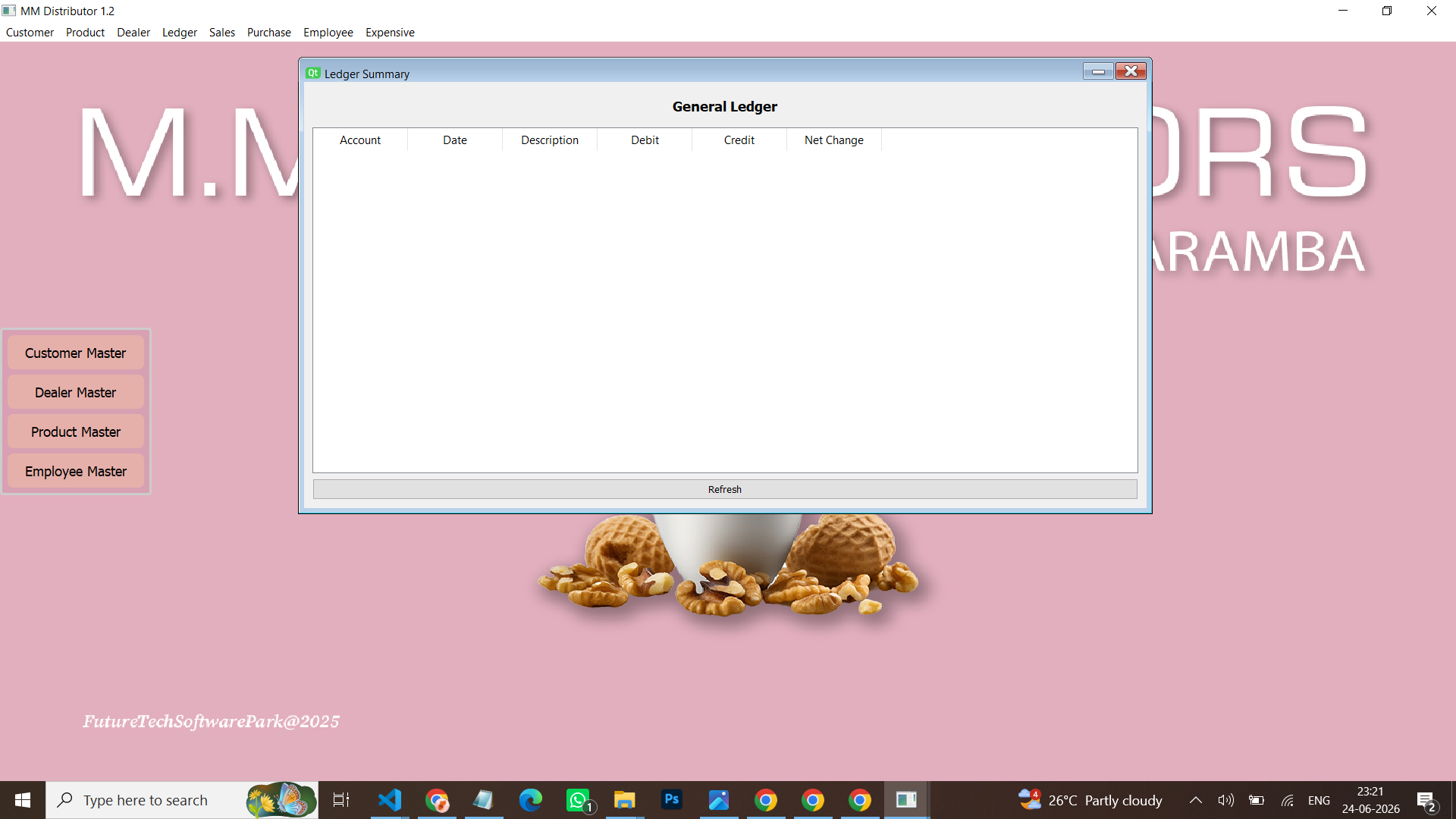Click the Task View icon
The width and height of the screenshot is (1456, 819).
(341, 800)
